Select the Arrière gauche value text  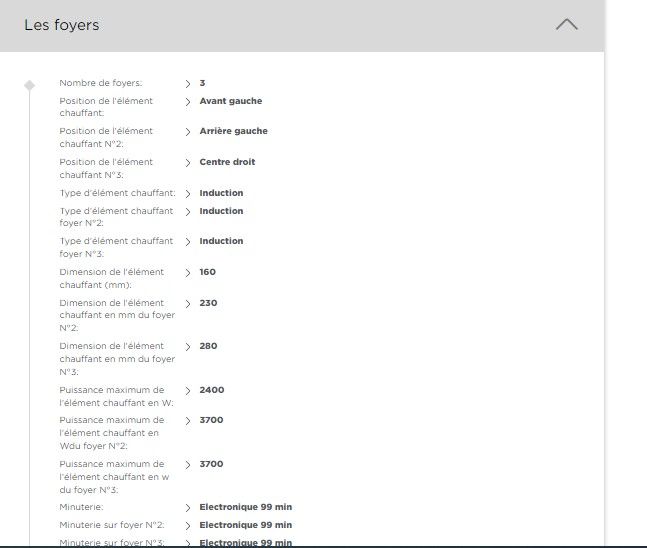(x=233, y=131)
